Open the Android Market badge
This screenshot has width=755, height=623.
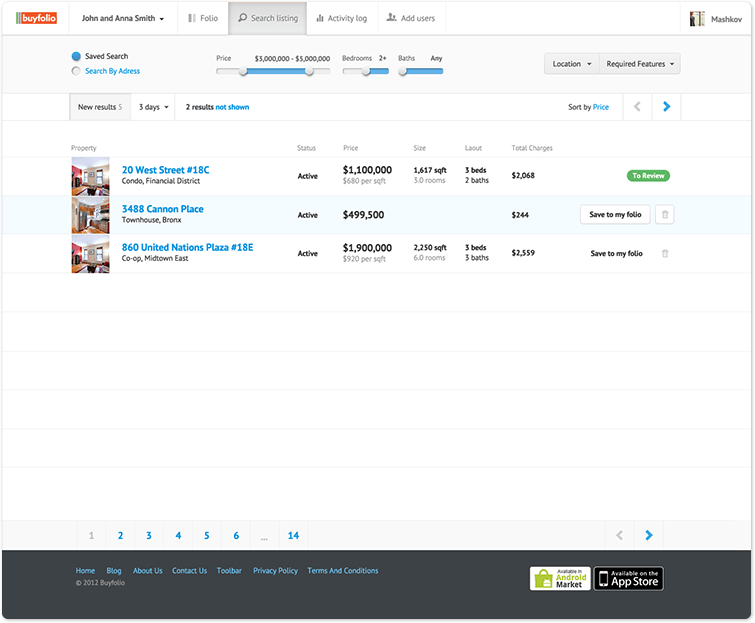coord(559,578)
